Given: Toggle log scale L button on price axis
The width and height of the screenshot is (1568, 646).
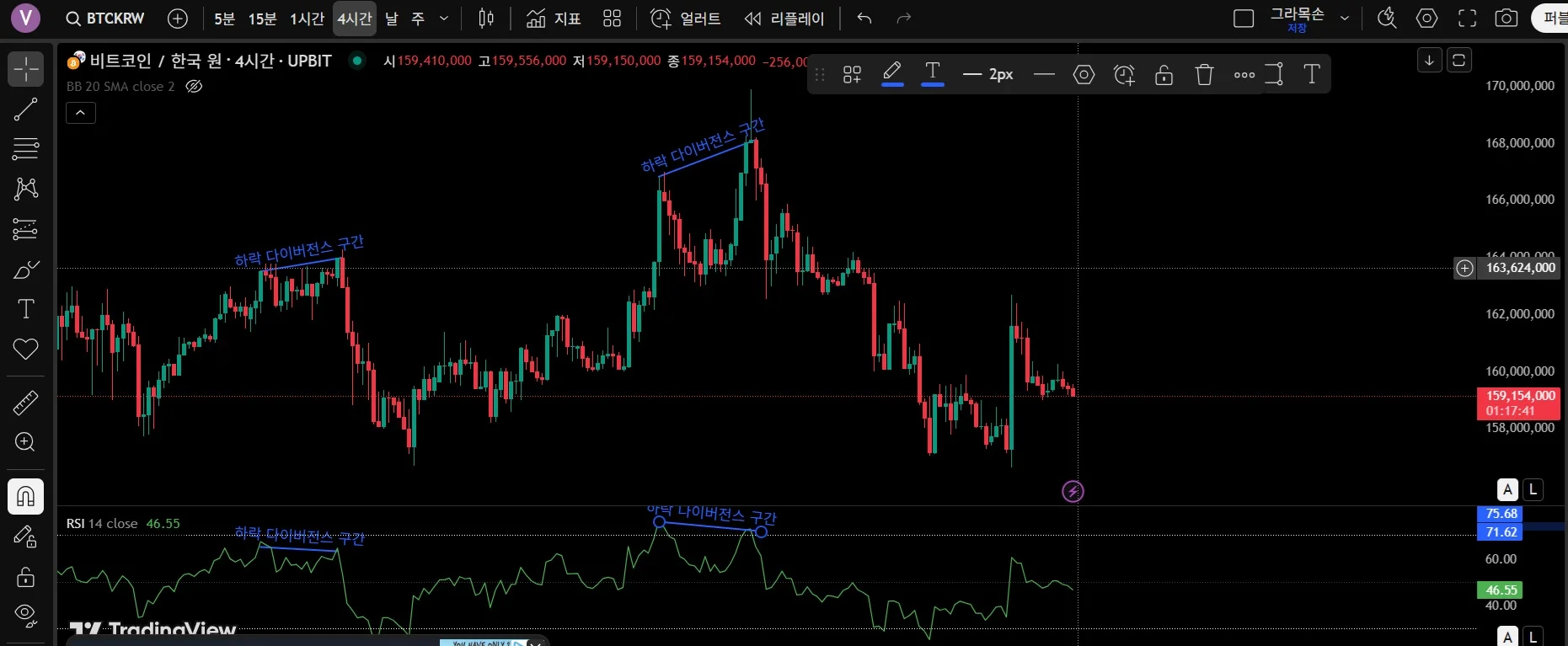Looking at the screenshot, I should pyautogui.click(x=1533, y=489).
